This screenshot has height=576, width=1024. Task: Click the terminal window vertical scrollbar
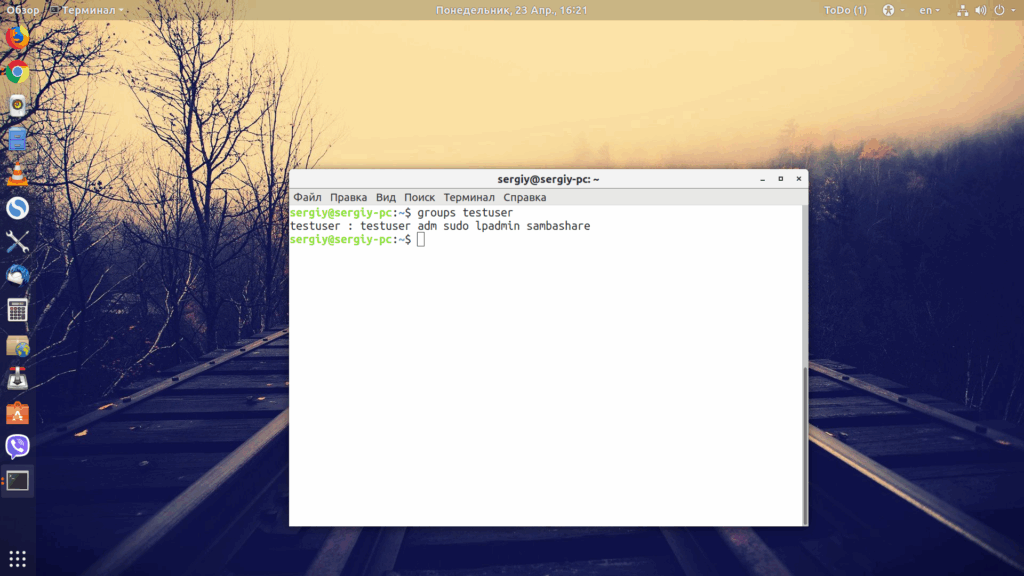click(805, 446)
